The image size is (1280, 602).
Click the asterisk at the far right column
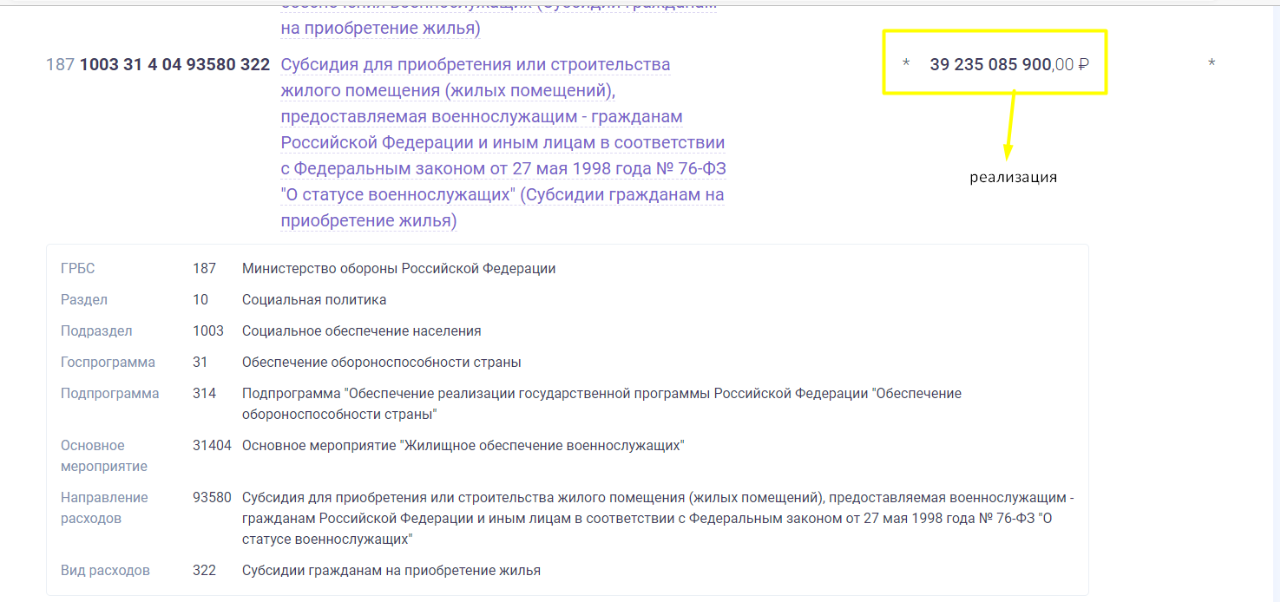click(1211, 65)
